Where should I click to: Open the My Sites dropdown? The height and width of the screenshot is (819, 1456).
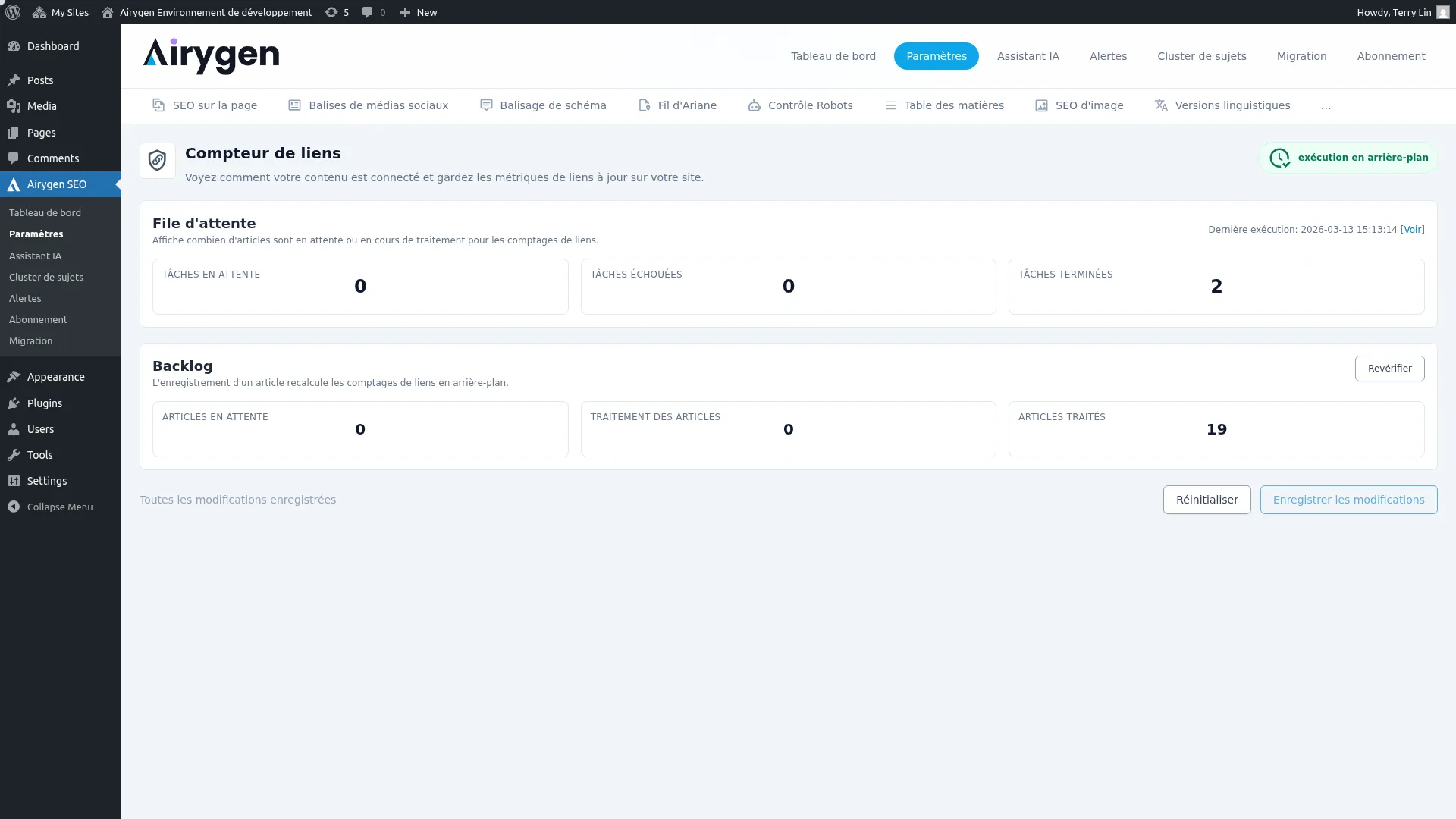click(x=61, y=12)
